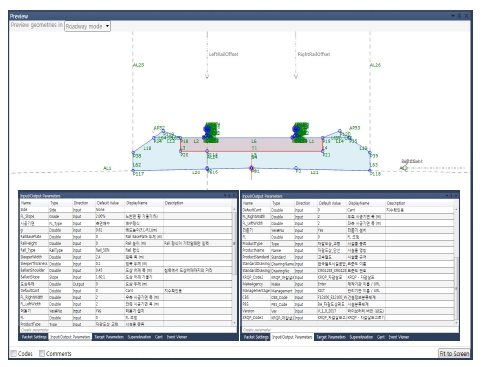
Task: Sort by Name column in left panel
Action: 34,203
